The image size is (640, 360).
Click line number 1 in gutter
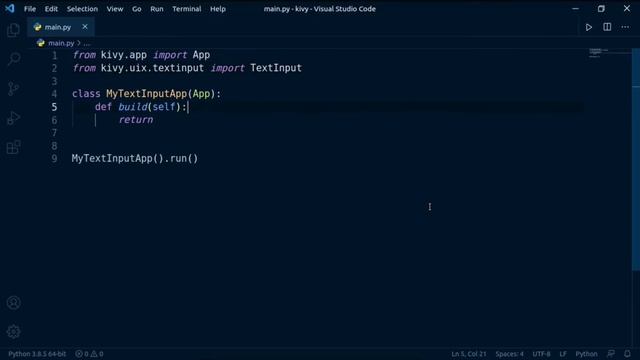[x=54, y=55]
